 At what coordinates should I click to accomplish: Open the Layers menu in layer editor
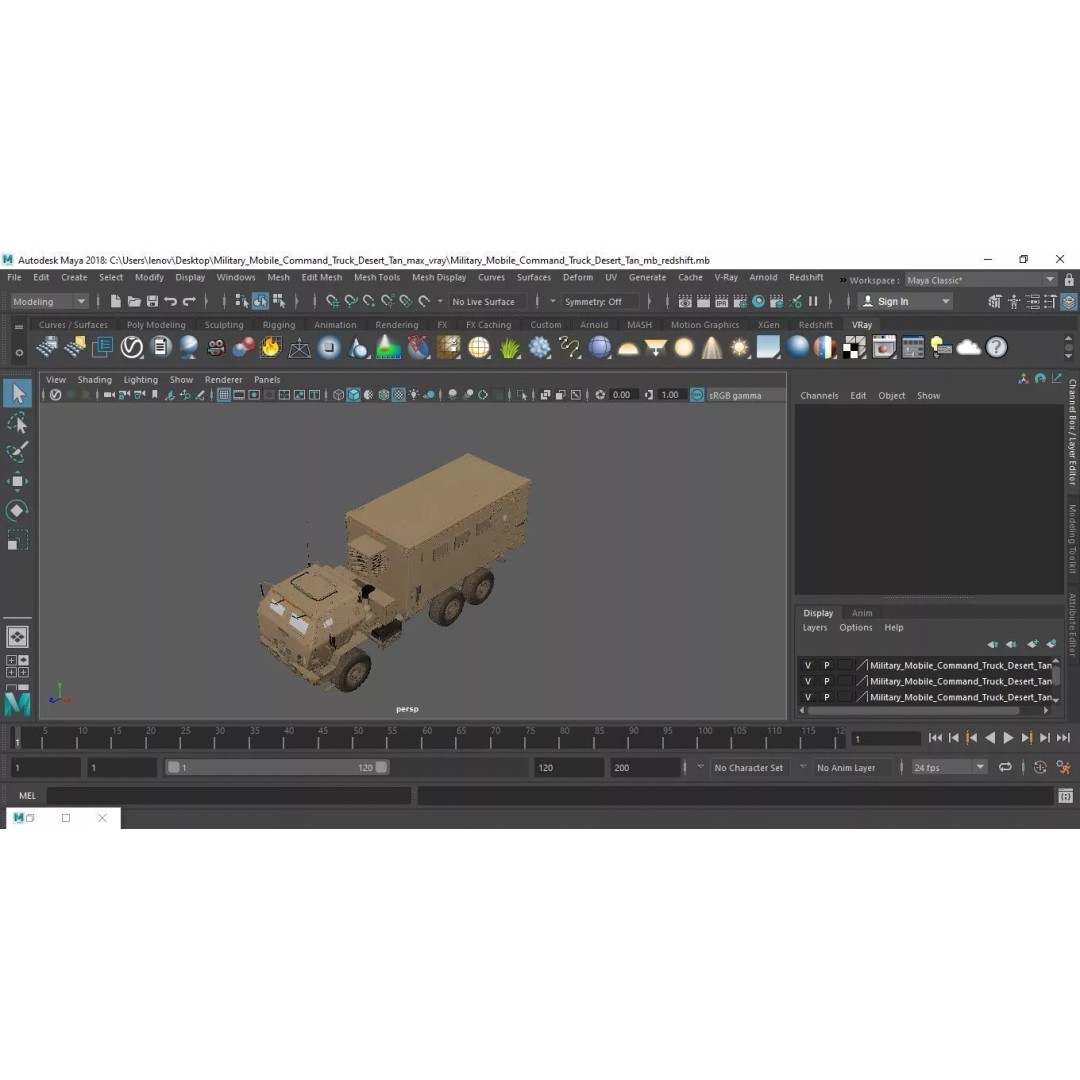[815, 627]
